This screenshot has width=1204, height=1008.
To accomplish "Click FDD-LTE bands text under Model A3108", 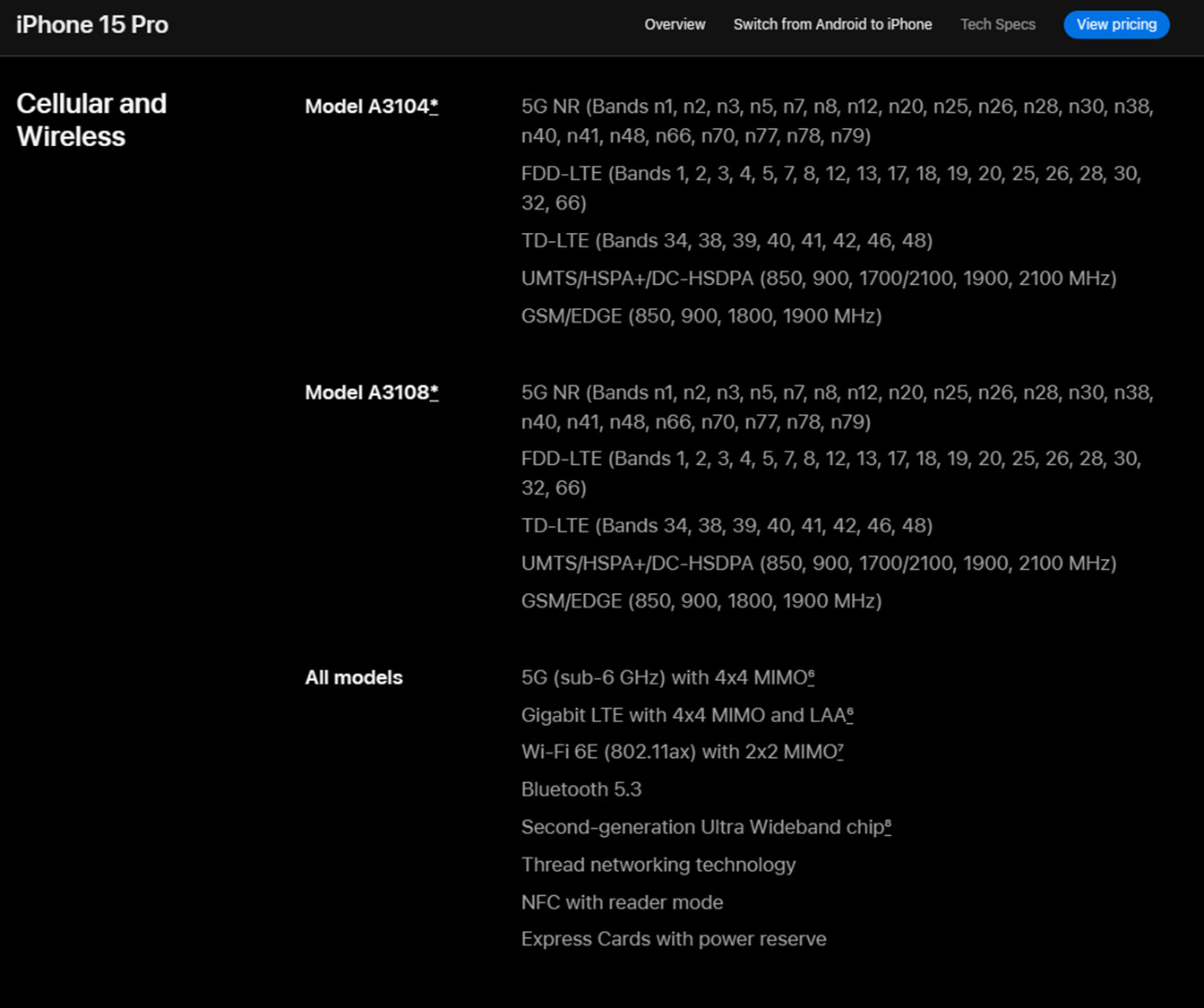I will [x=831, y=473].
